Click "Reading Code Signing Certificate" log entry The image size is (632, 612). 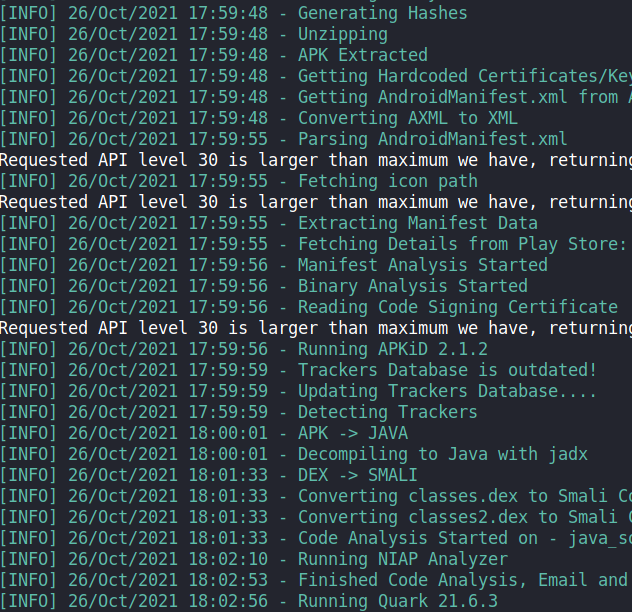point(457,307)
